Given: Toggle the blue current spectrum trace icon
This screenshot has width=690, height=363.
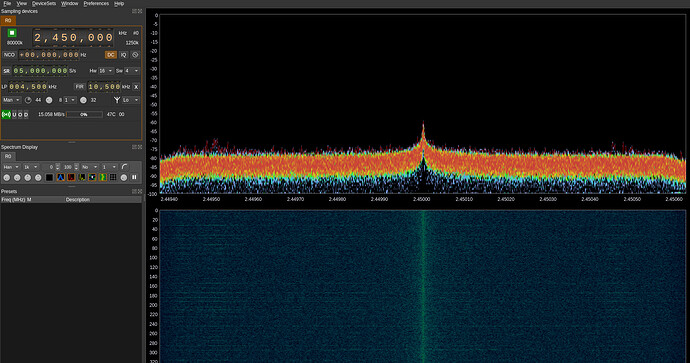Looking at the screenshot, I should 61,177.
